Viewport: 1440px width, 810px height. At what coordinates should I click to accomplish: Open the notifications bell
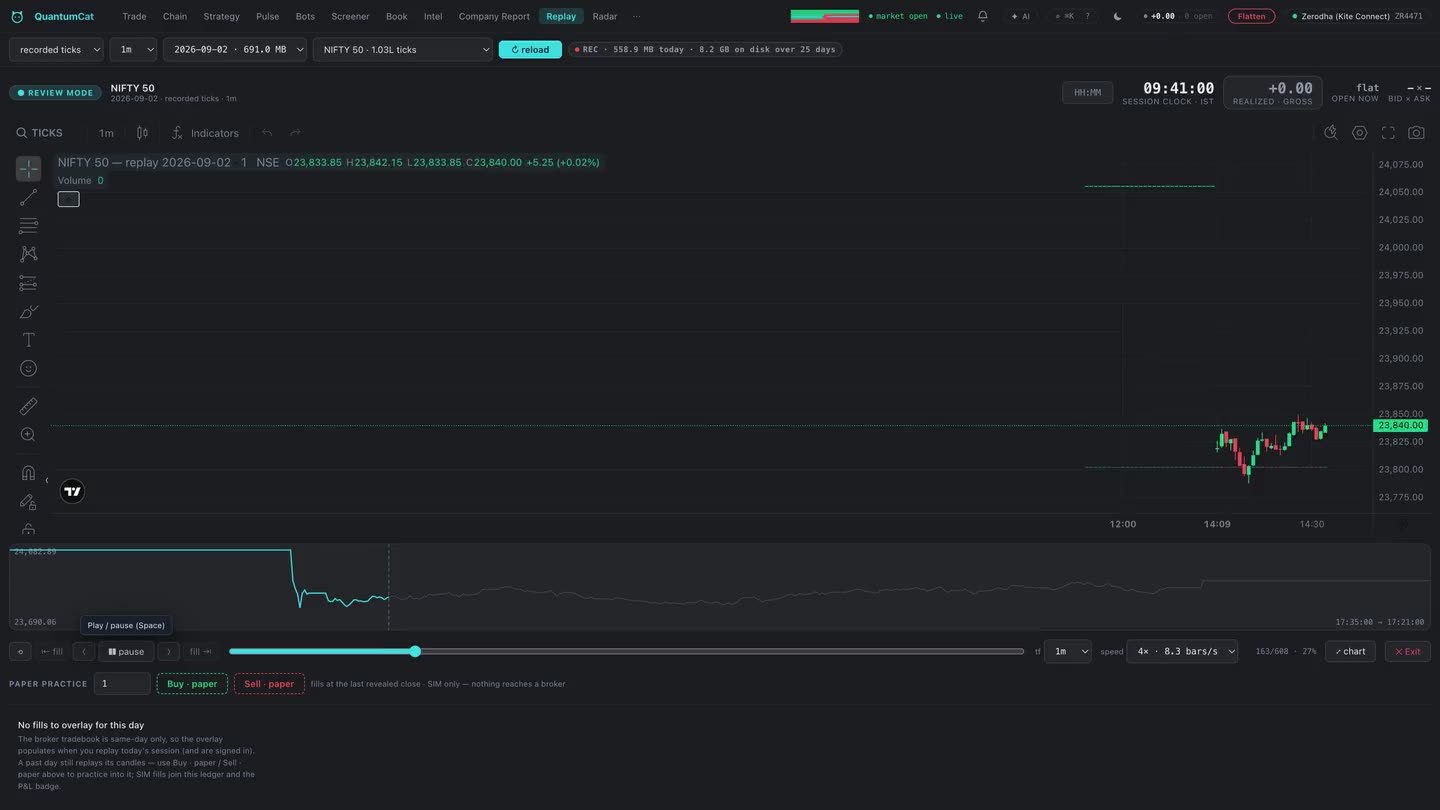tap(983, 16)
